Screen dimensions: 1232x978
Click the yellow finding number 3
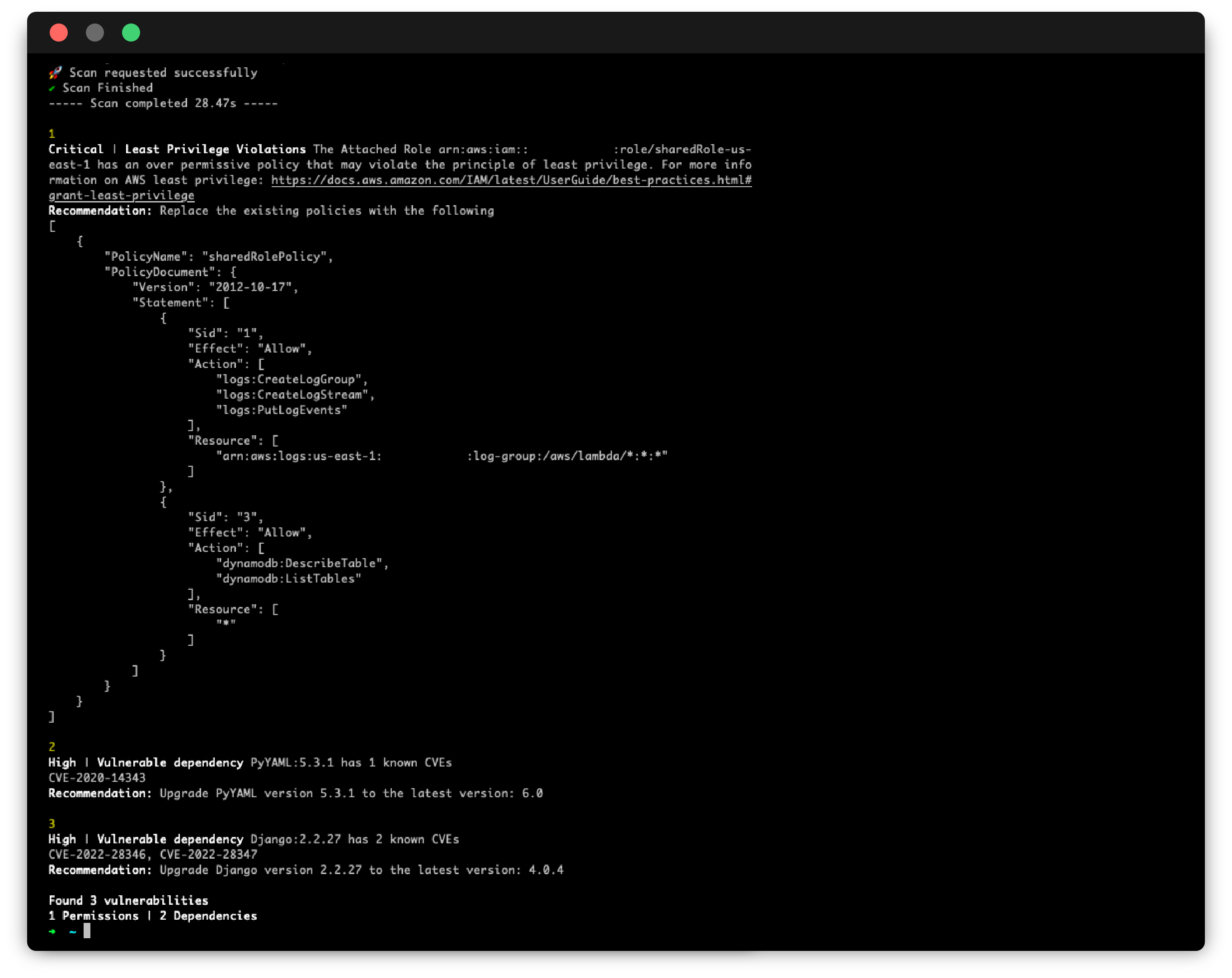[52, 824]
